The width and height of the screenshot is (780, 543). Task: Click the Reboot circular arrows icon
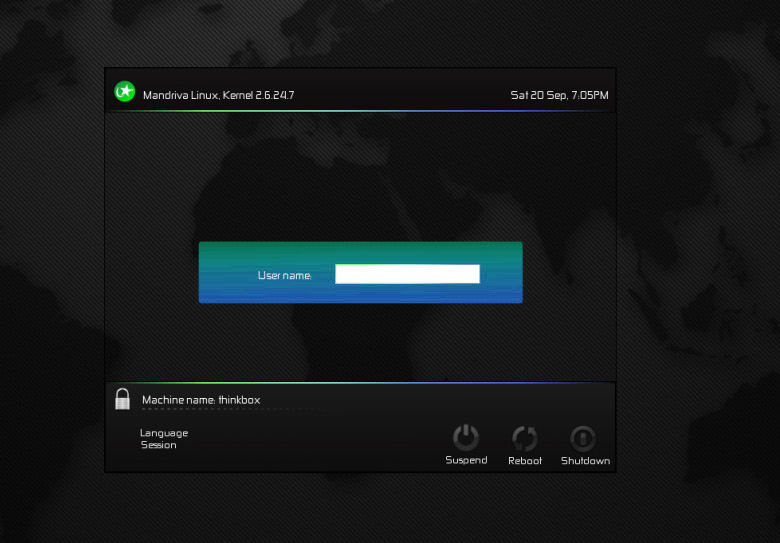[x=525, y=438]
